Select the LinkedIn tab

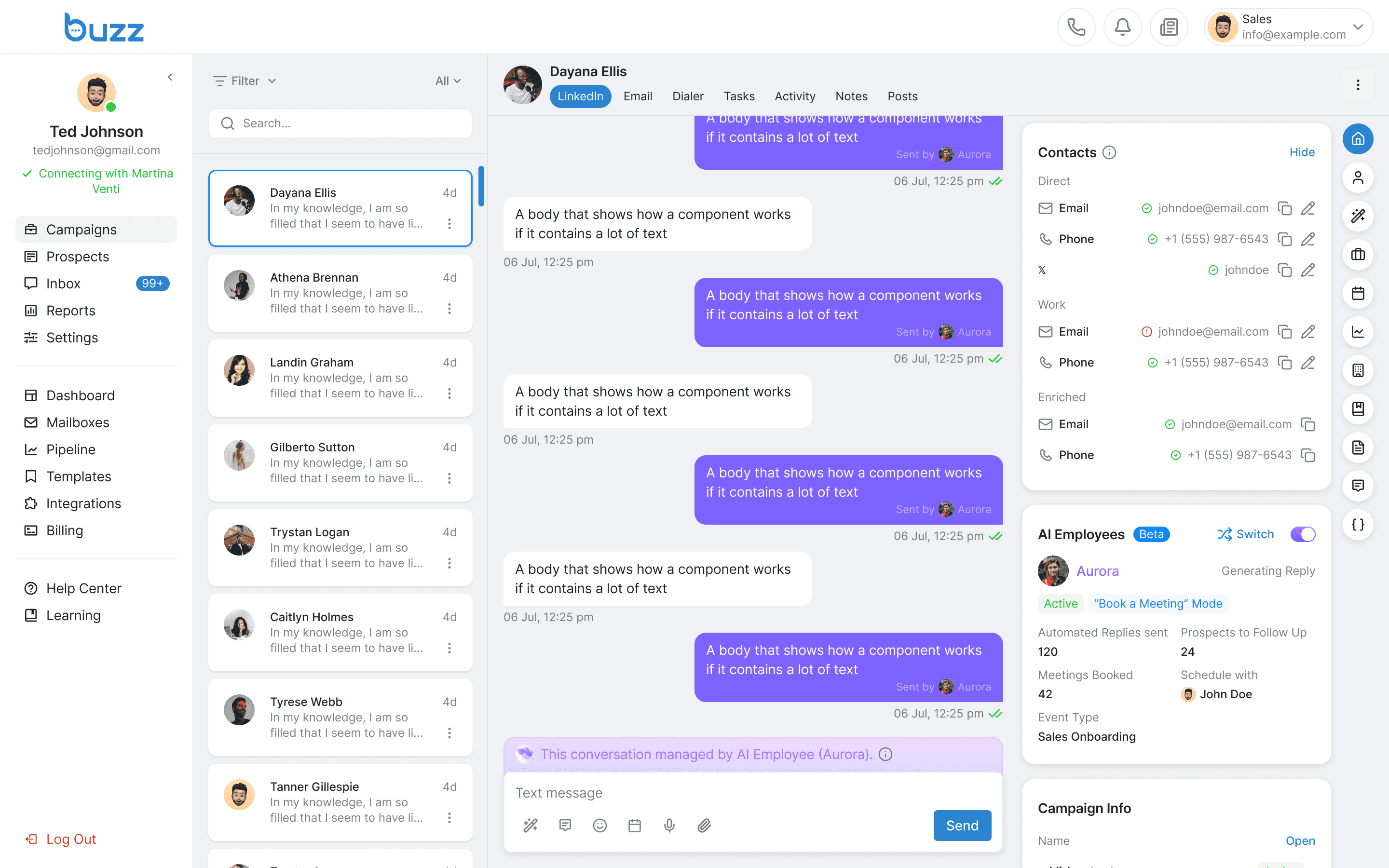coord(580,96)
